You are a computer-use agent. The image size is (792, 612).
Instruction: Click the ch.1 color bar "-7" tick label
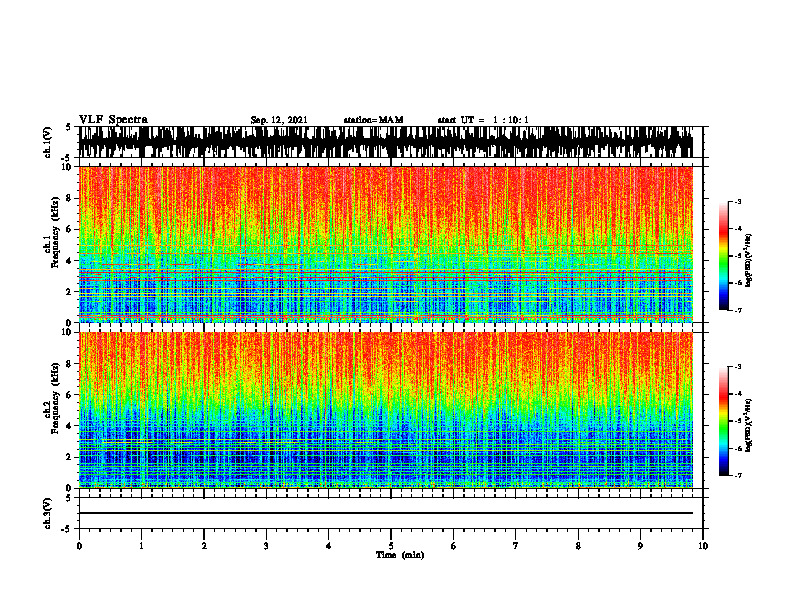click(738, 310)
